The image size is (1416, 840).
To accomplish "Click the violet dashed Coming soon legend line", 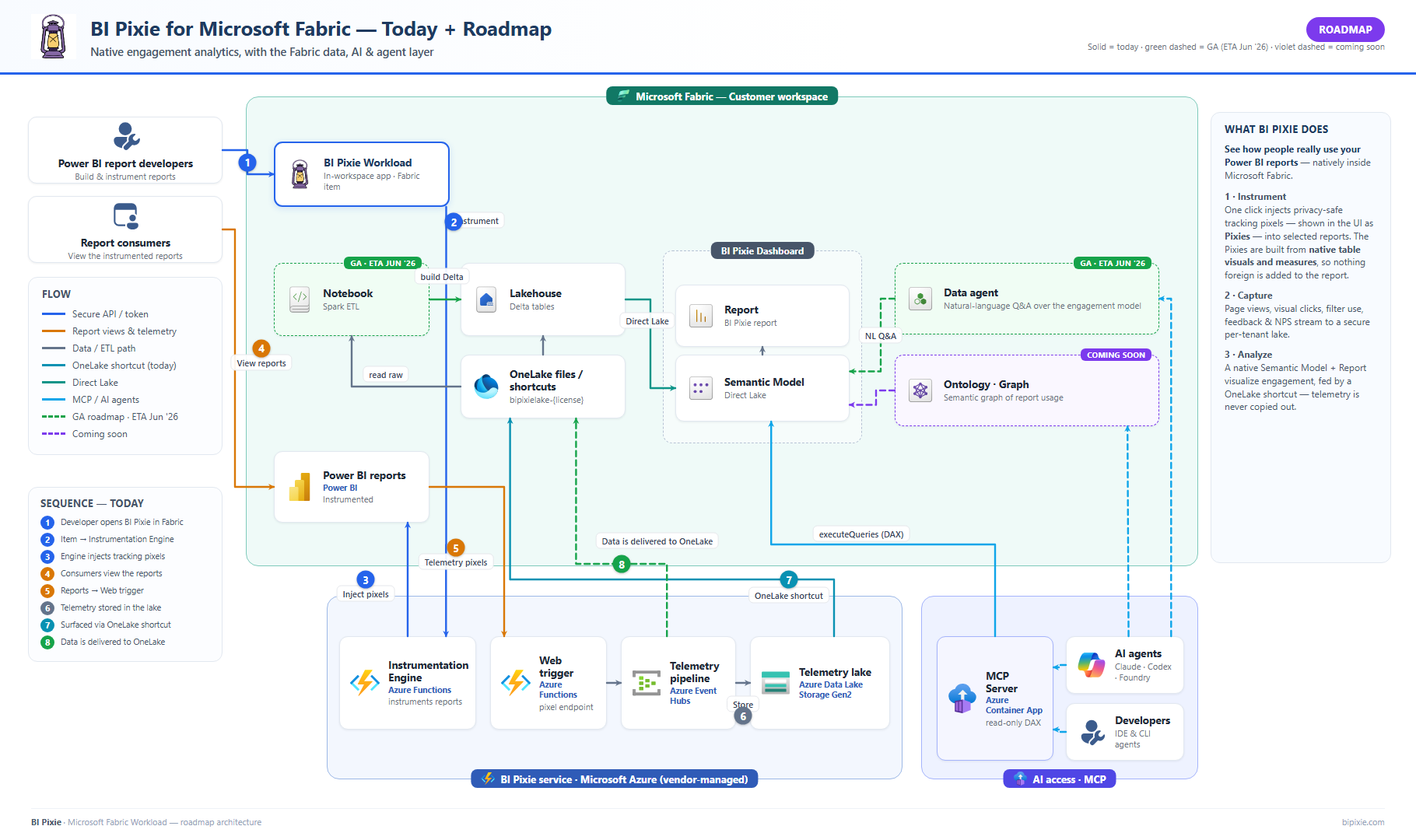I will click(x=54, y=434).
